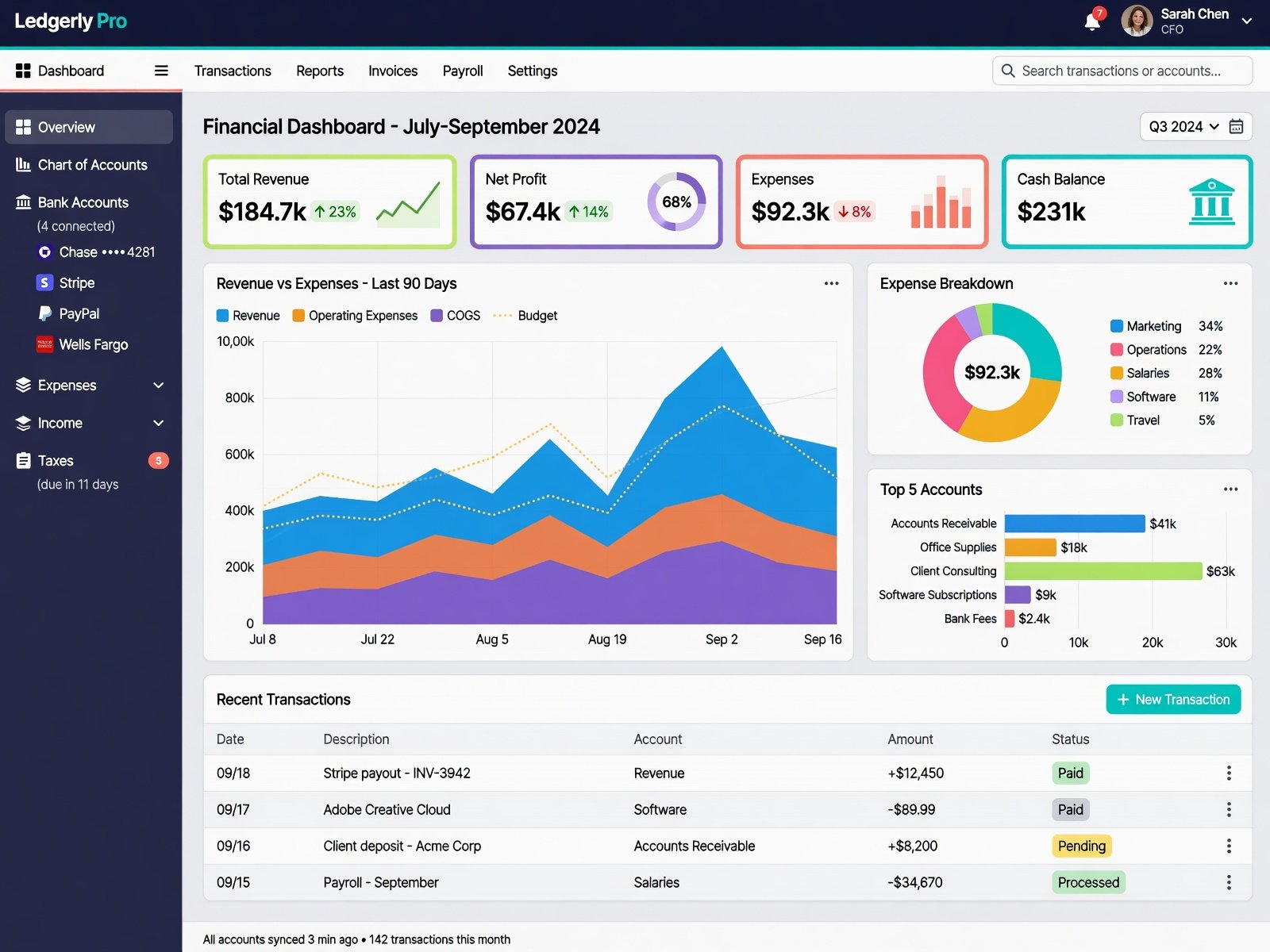
Task: Toggle the Revenue legend swatch
Action: point(223,316)
